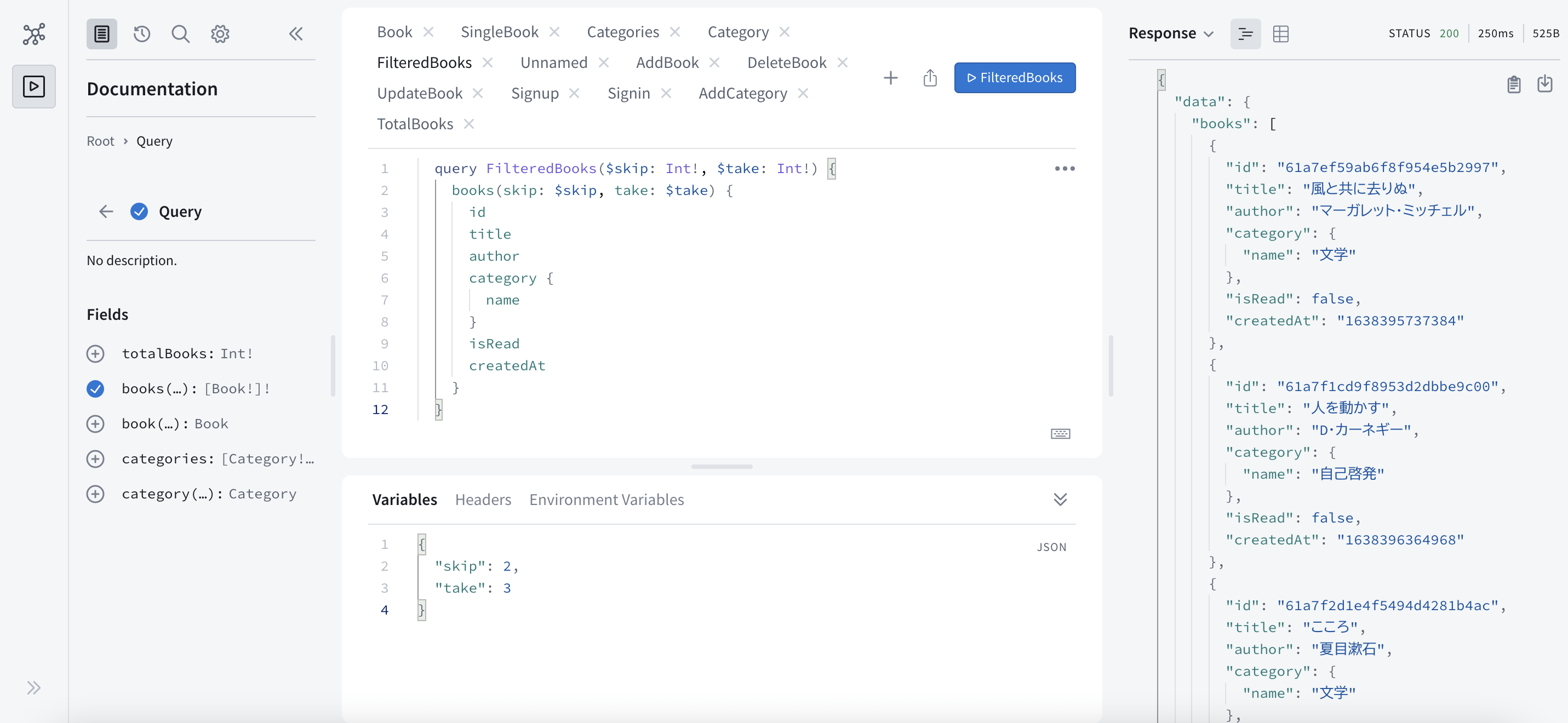Open the Apollo graph logo icon
This screenshot has height=723, width=1568.
34,33
